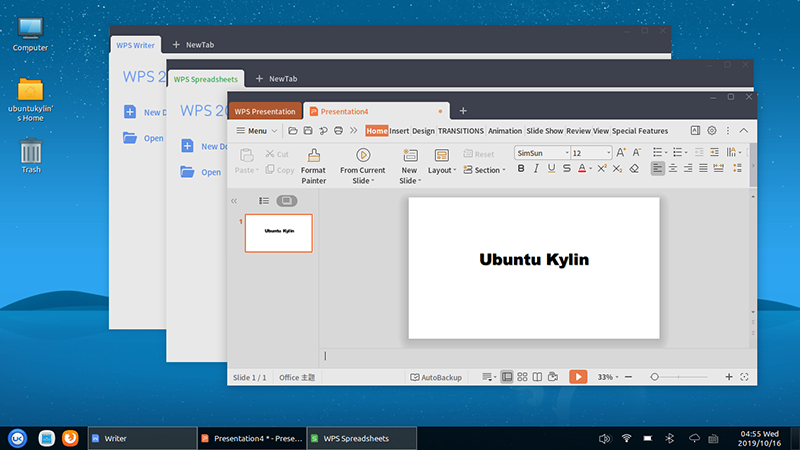Click the zoom out minus icon

coord(629,377)
